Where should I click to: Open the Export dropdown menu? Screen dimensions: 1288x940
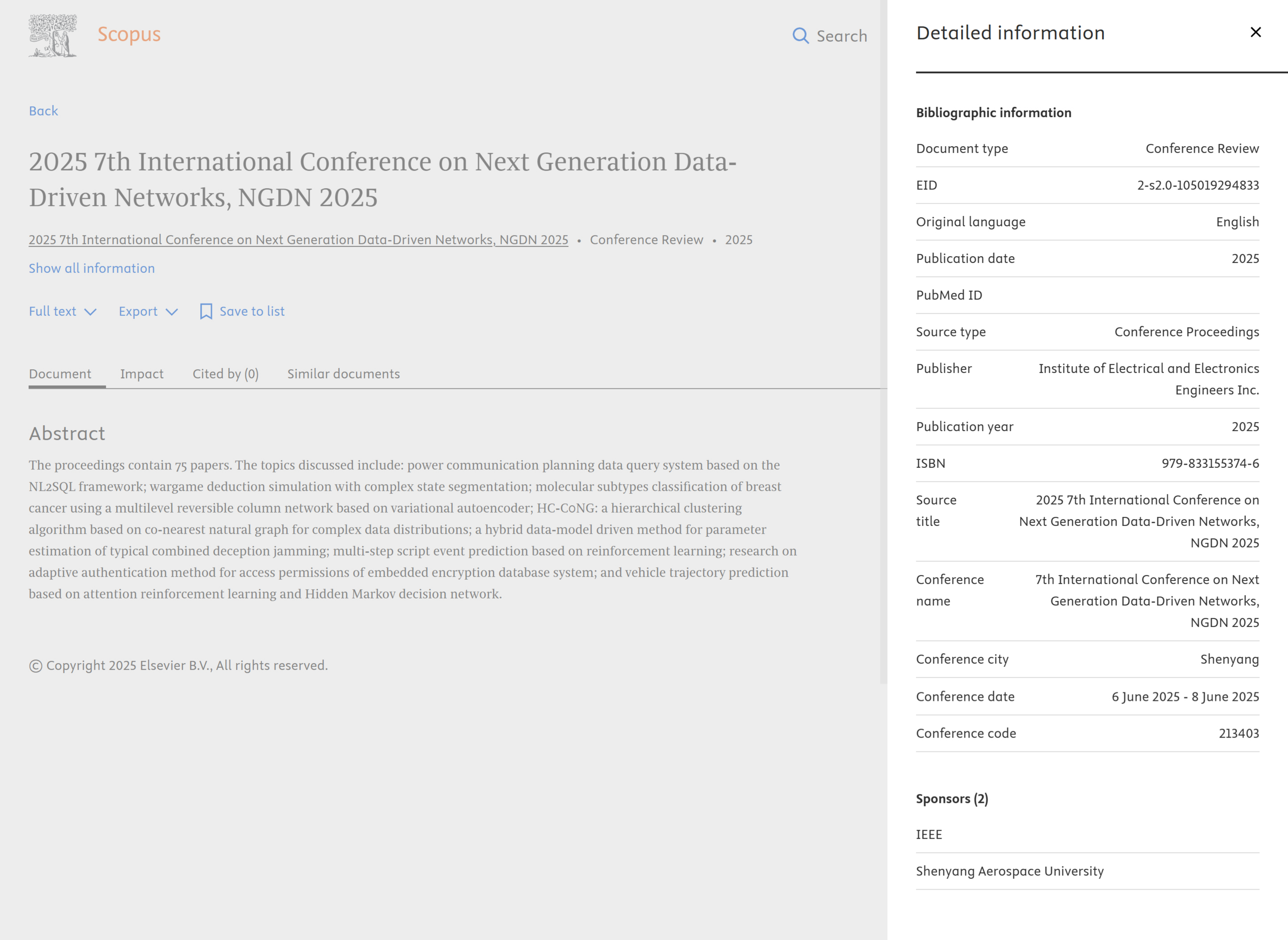point(149,311)
